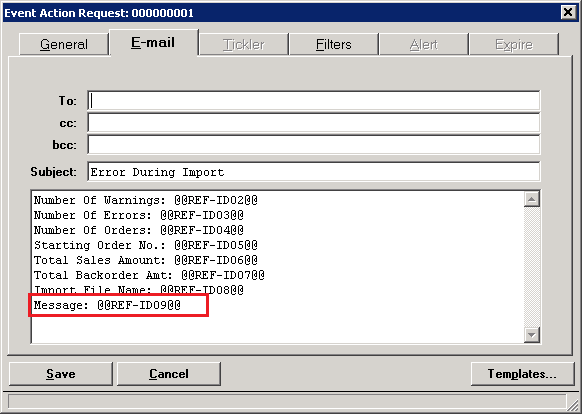The width and height of the screenshot is (582, 414).
Task: Click into the bcc input field
Action: click(x=314, y=144)
